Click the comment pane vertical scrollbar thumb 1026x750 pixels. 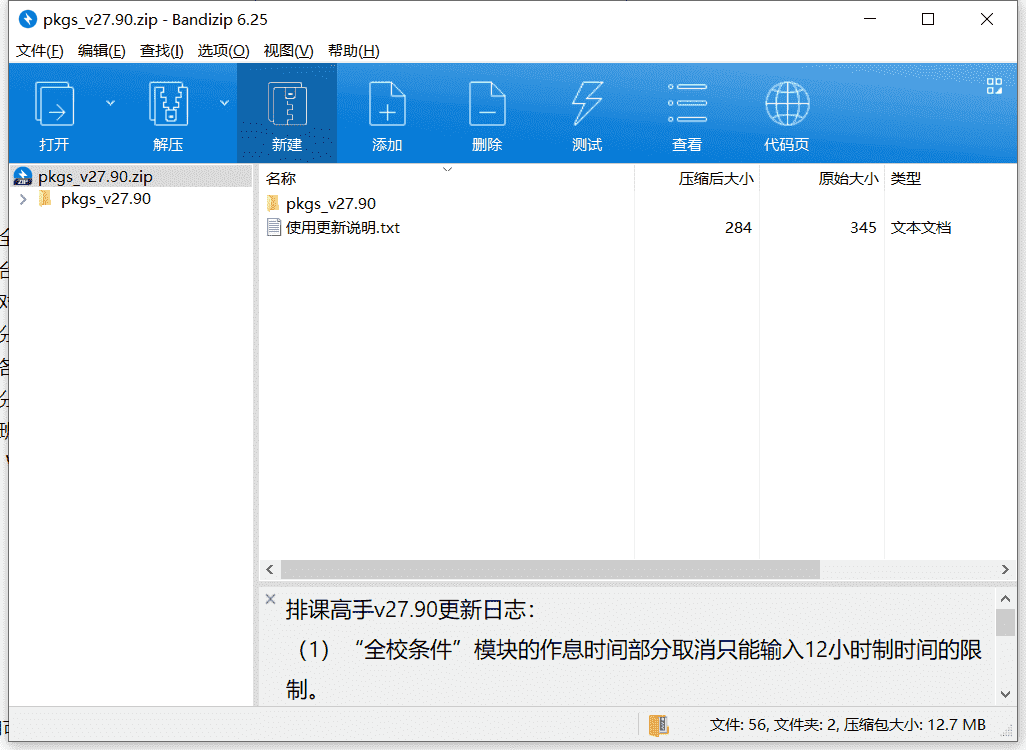1006,622
